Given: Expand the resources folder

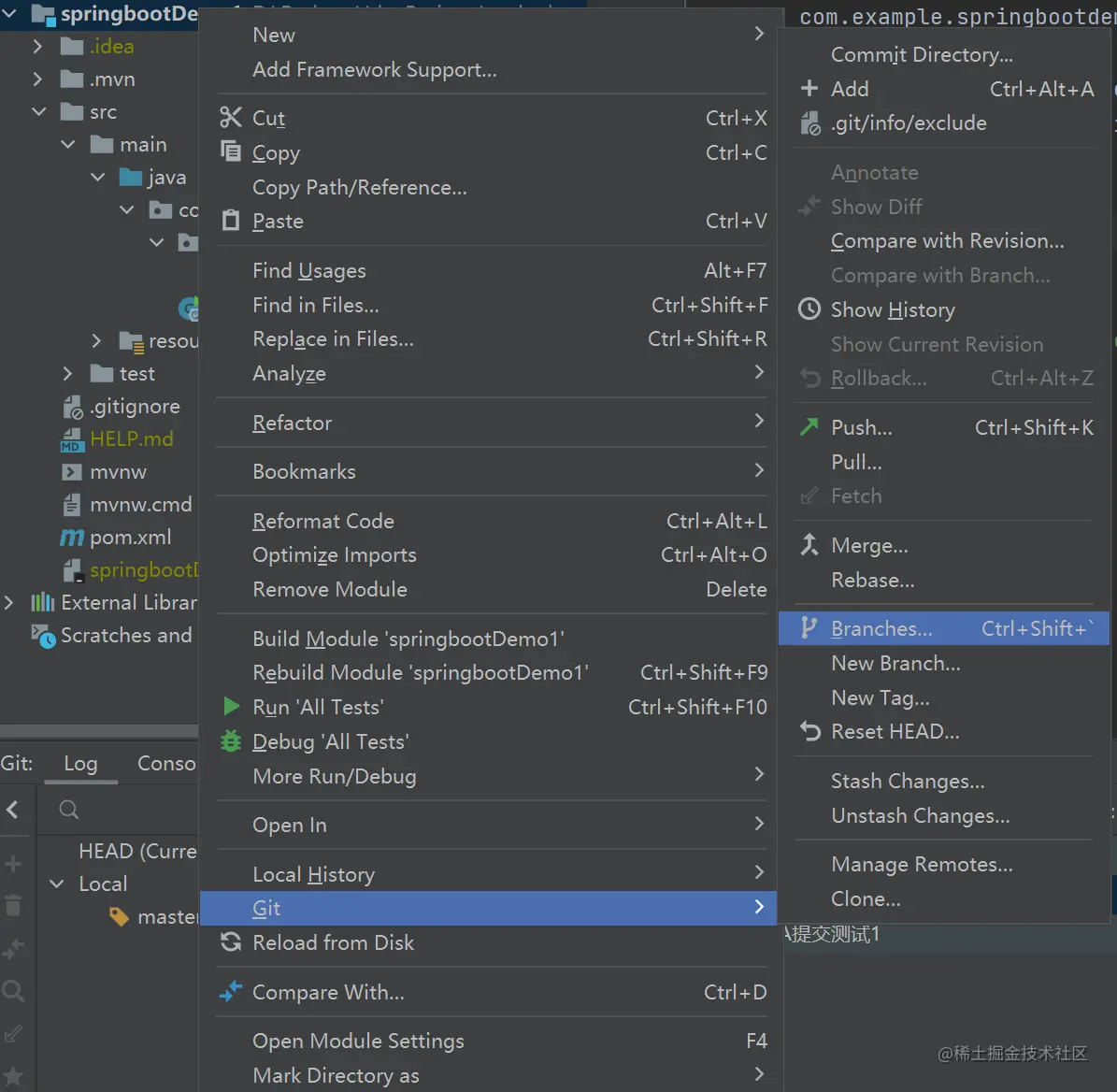Looking at the screenshot, I should 97,340.
